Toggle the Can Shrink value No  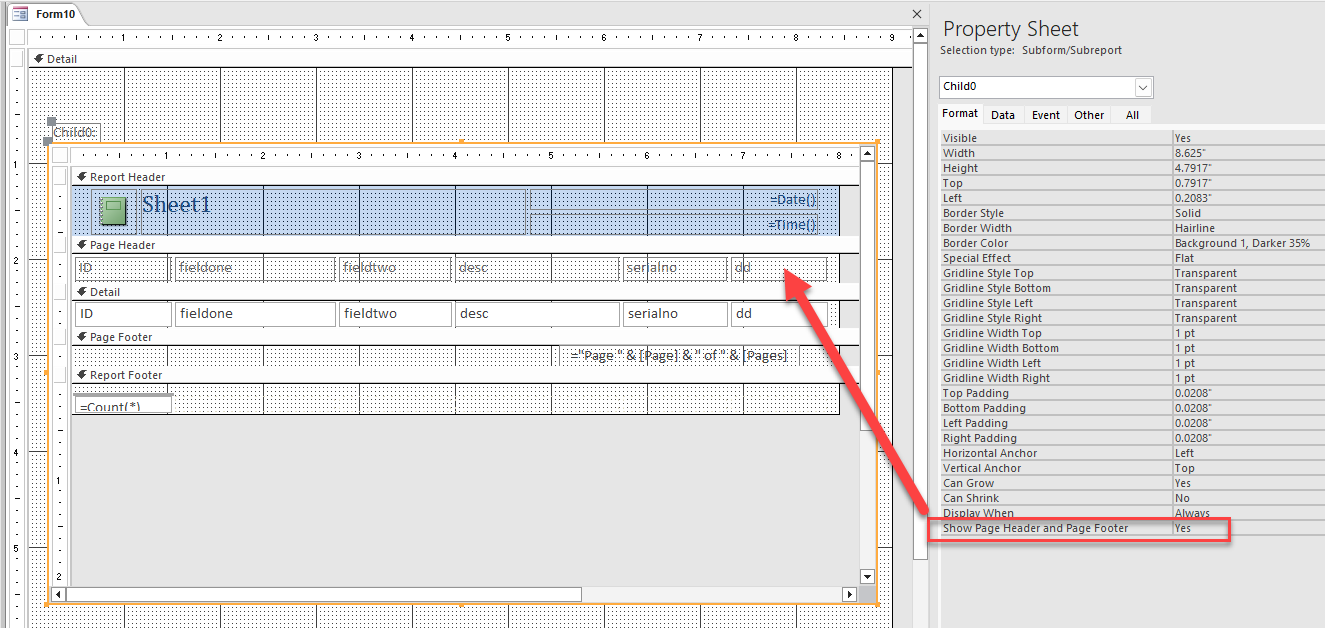coord(1248,498)
